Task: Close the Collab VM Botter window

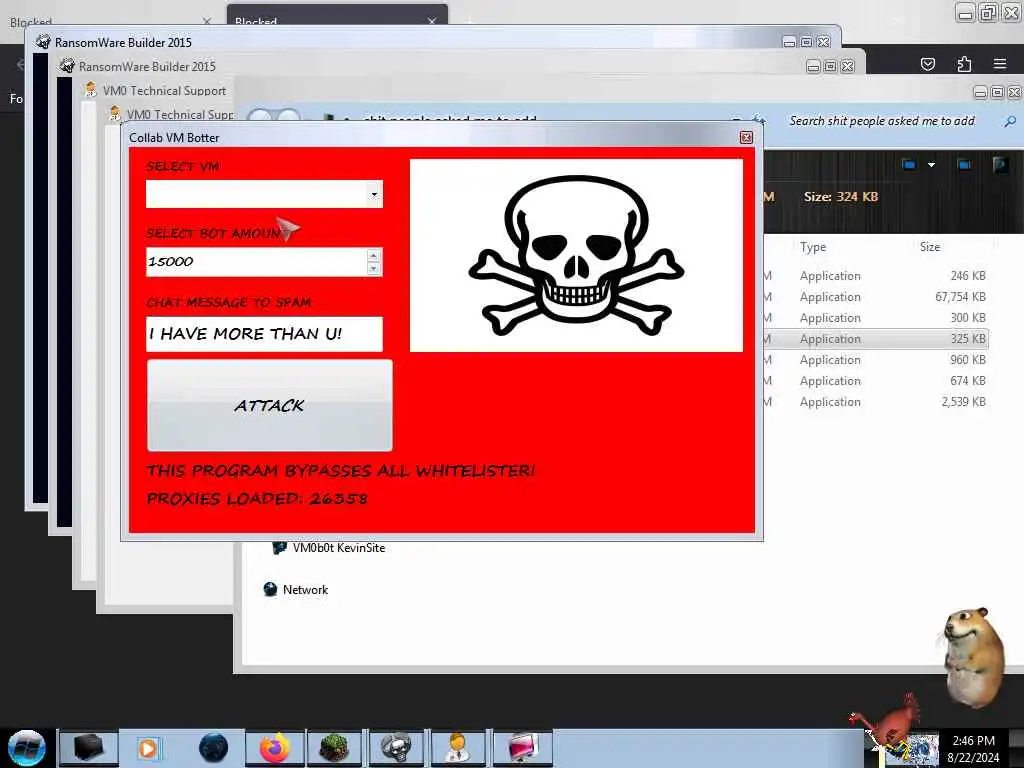Action: [746, 137]
